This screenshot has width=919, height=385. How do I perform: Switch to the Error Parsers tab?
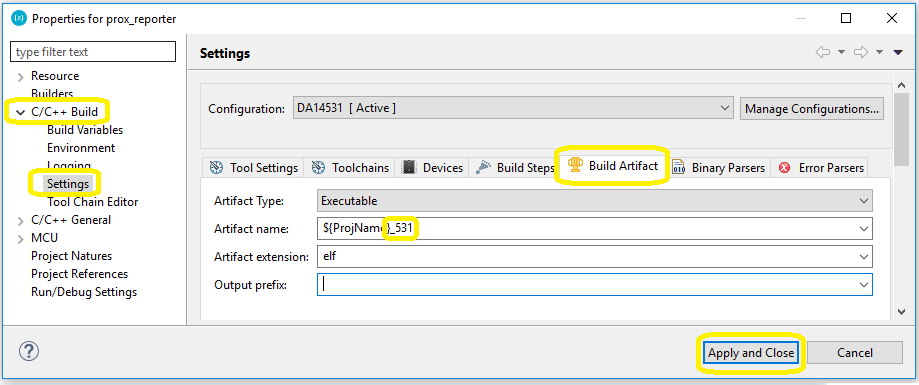821,168
